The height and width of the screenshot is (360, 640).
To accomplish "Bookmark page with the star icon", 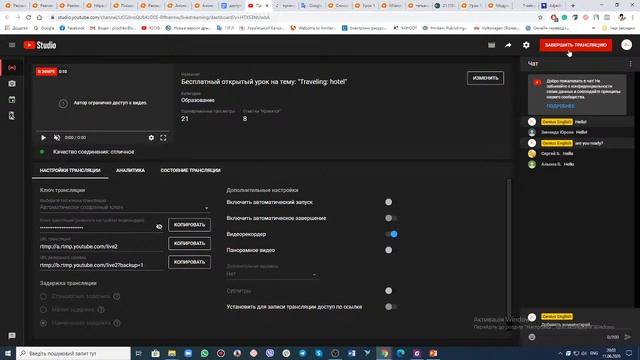I will point(540,18).
